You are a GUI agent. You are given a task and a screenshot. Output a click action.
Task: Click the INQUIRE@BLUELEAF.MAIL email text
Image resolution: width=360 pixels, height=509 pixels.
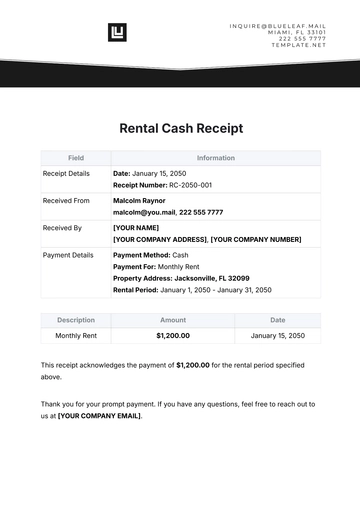click(278, 26)
